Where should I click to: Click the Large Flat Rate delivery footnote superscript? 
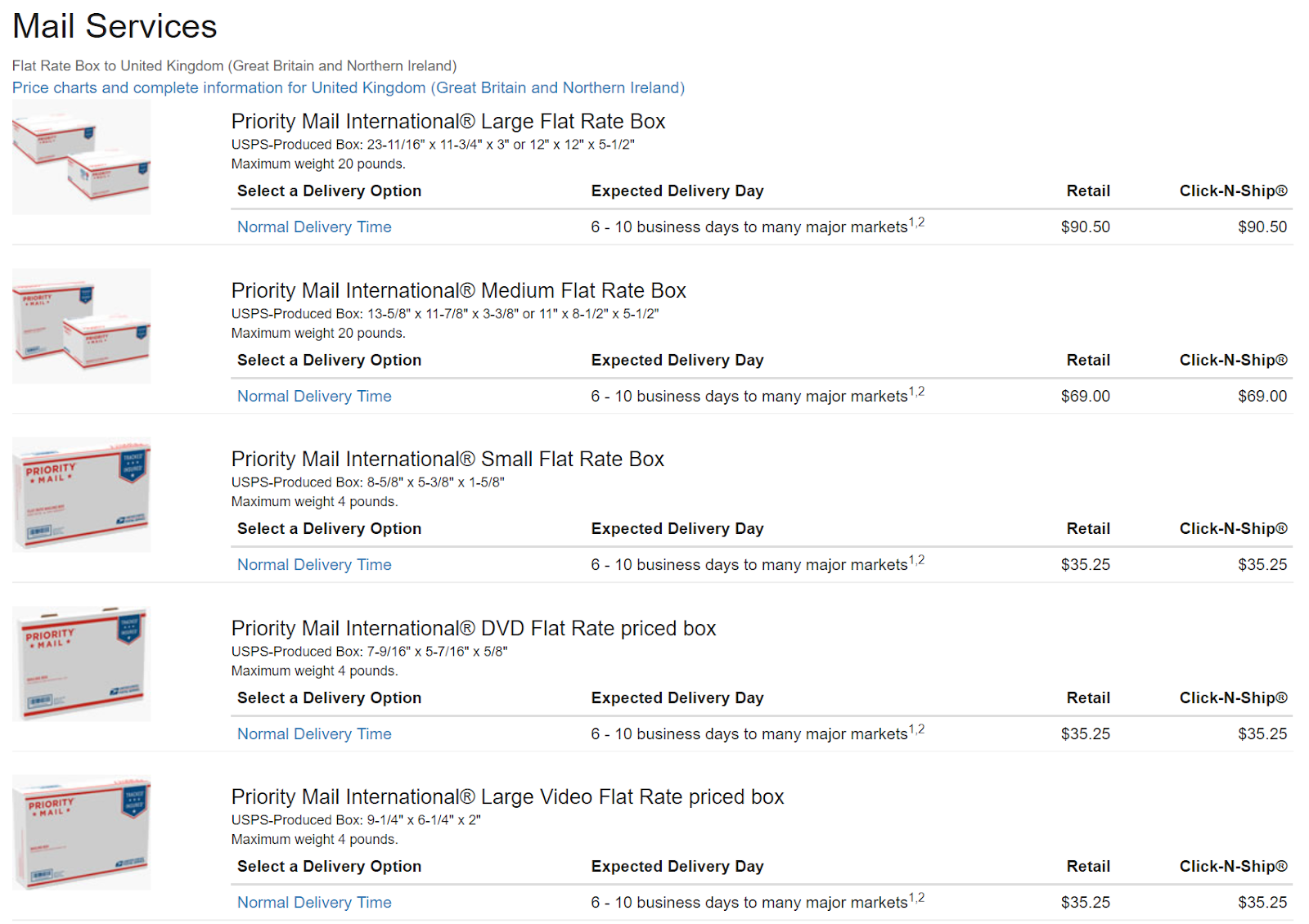tap(917, 222)
